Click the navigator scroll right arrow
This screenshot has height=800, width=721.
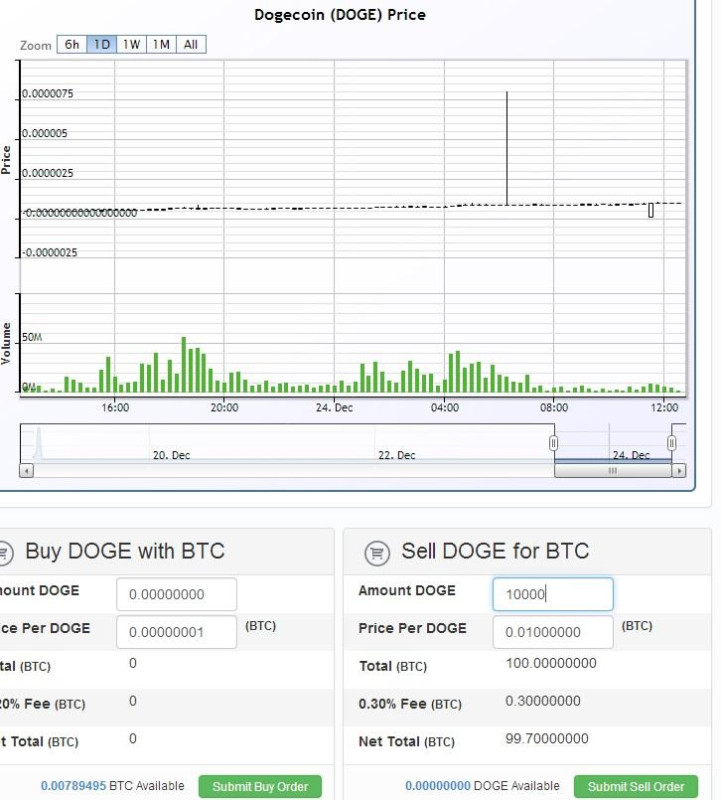679,470
